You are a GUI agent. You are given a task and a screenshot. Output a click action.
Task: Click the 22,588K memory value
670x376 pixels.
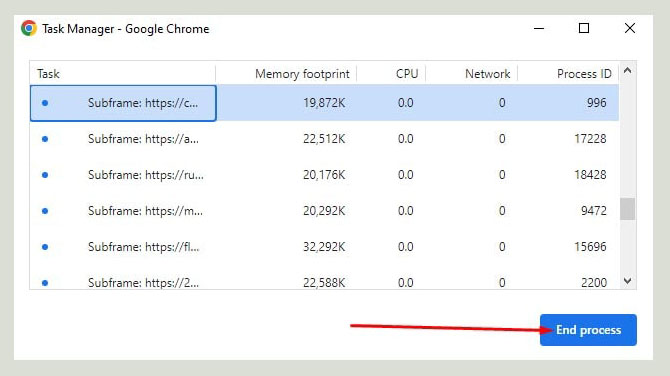pyautogui.click(x=324, y=282)
